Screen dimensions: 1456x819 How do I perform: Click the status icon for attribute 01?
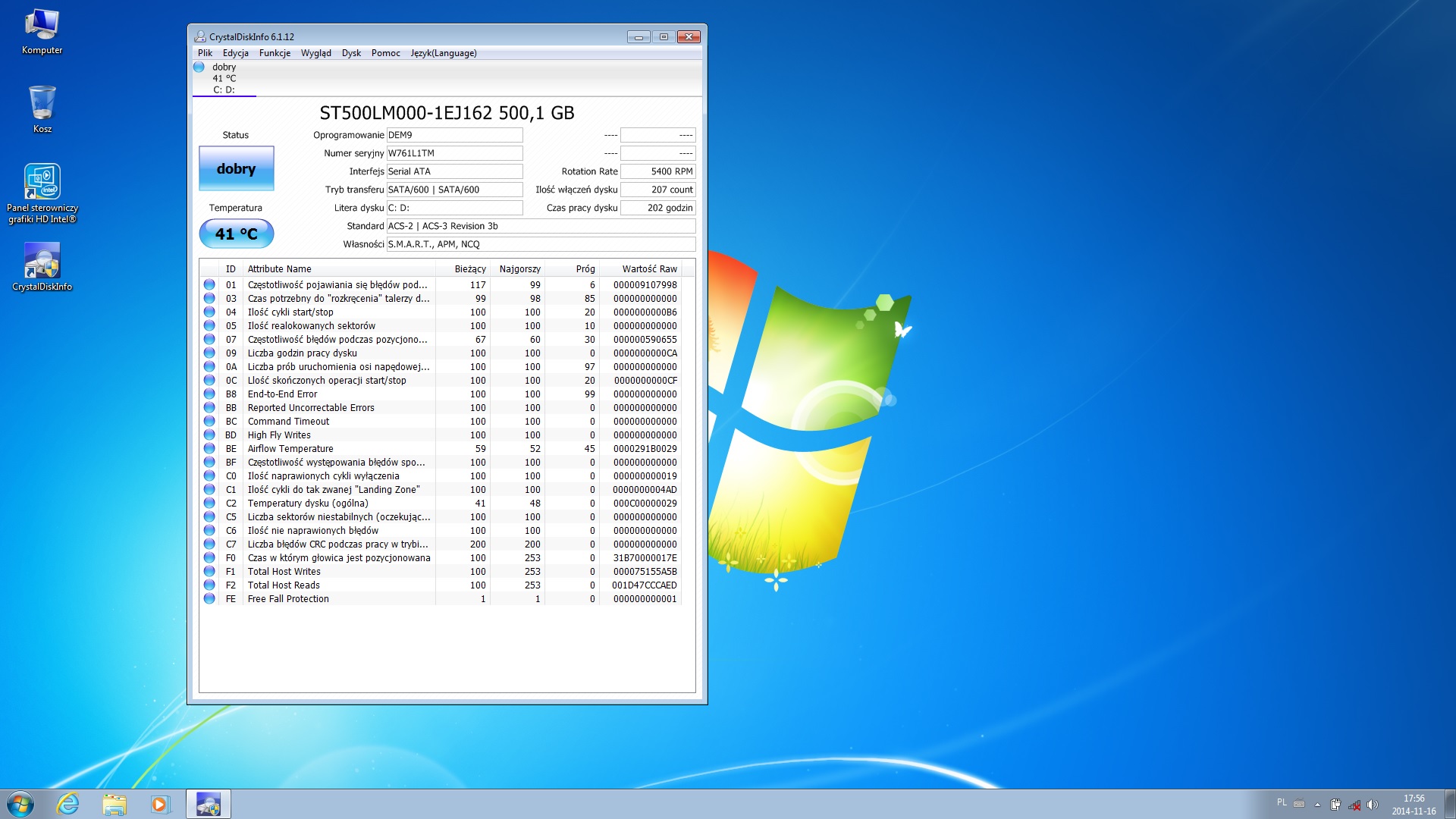pyautogui.click(x=209, y=284)
